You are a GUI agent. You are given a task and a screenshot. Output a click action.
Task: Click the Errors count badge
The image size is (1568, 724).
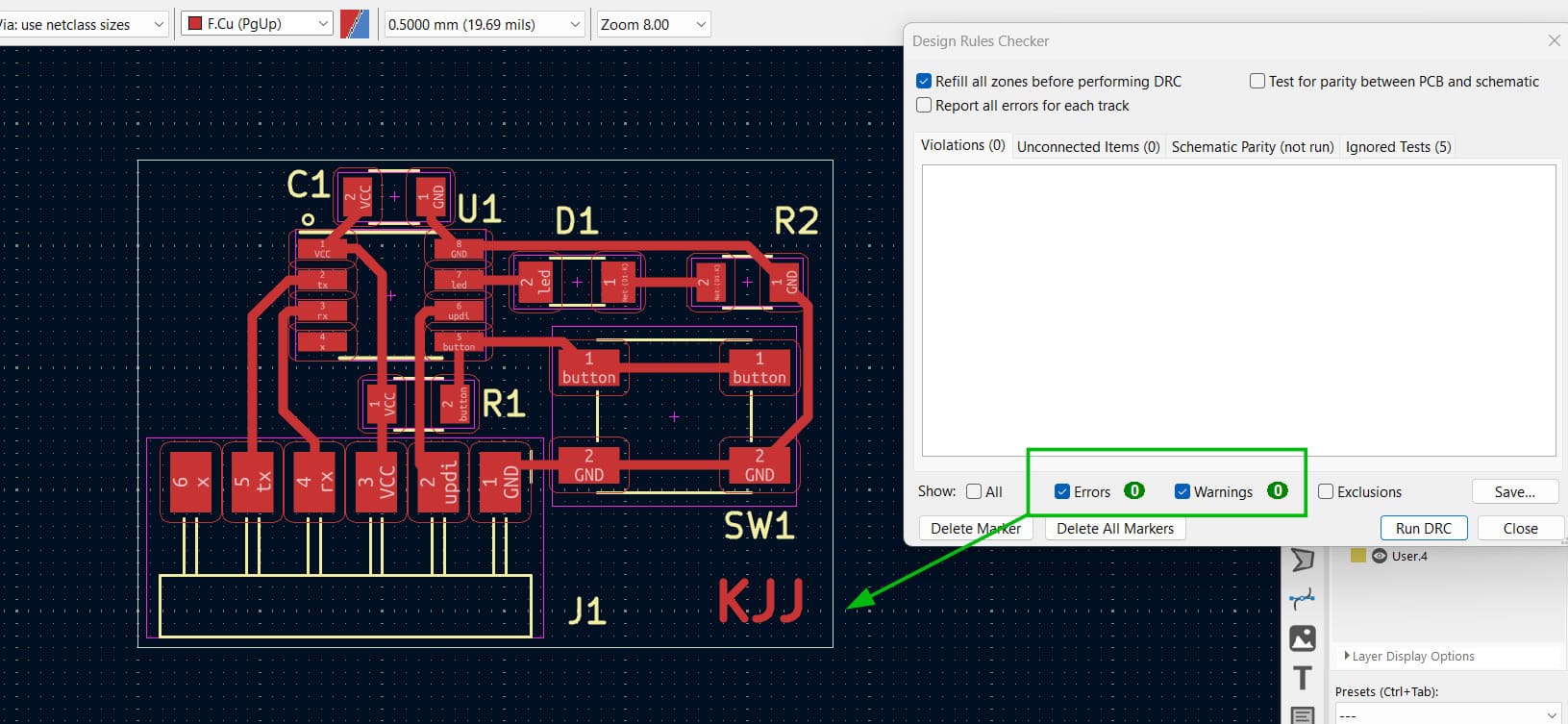1134,491
